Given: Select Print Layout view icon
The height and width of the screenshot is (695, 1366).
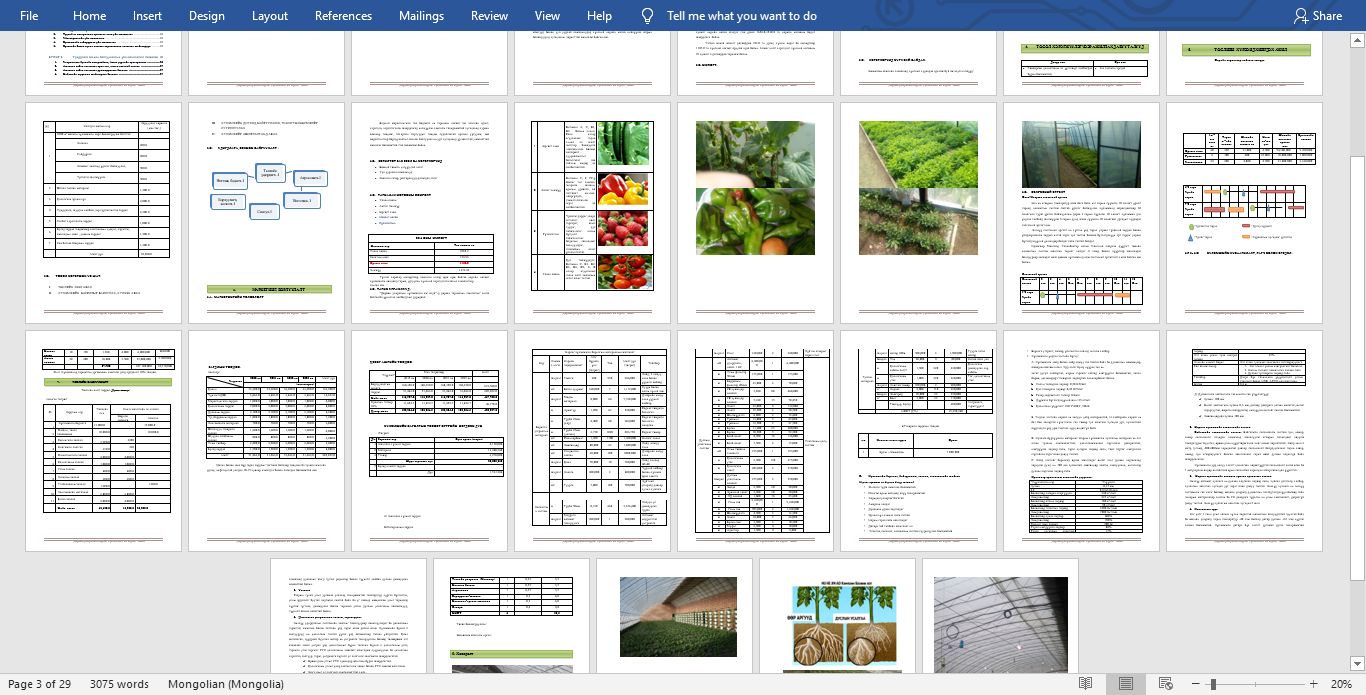Looking at the screenshot, I should (1125, 684).
